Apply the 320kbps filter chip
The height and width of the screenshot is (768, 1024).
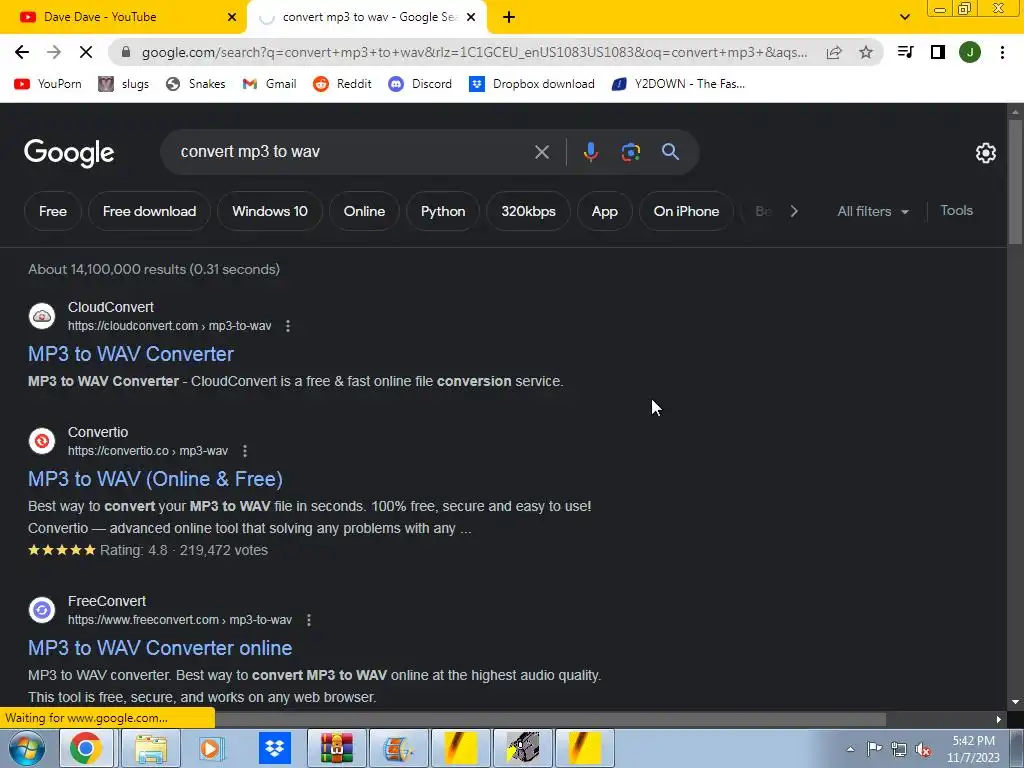(528, 211)
